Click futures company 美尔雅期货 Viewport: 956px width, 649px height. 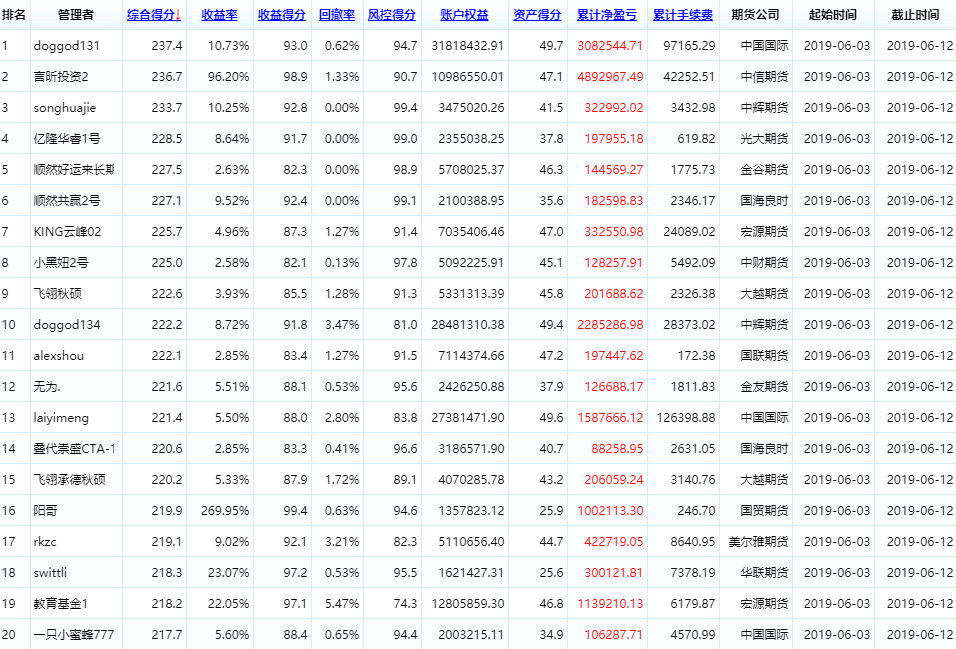click(x=758, y=542)
